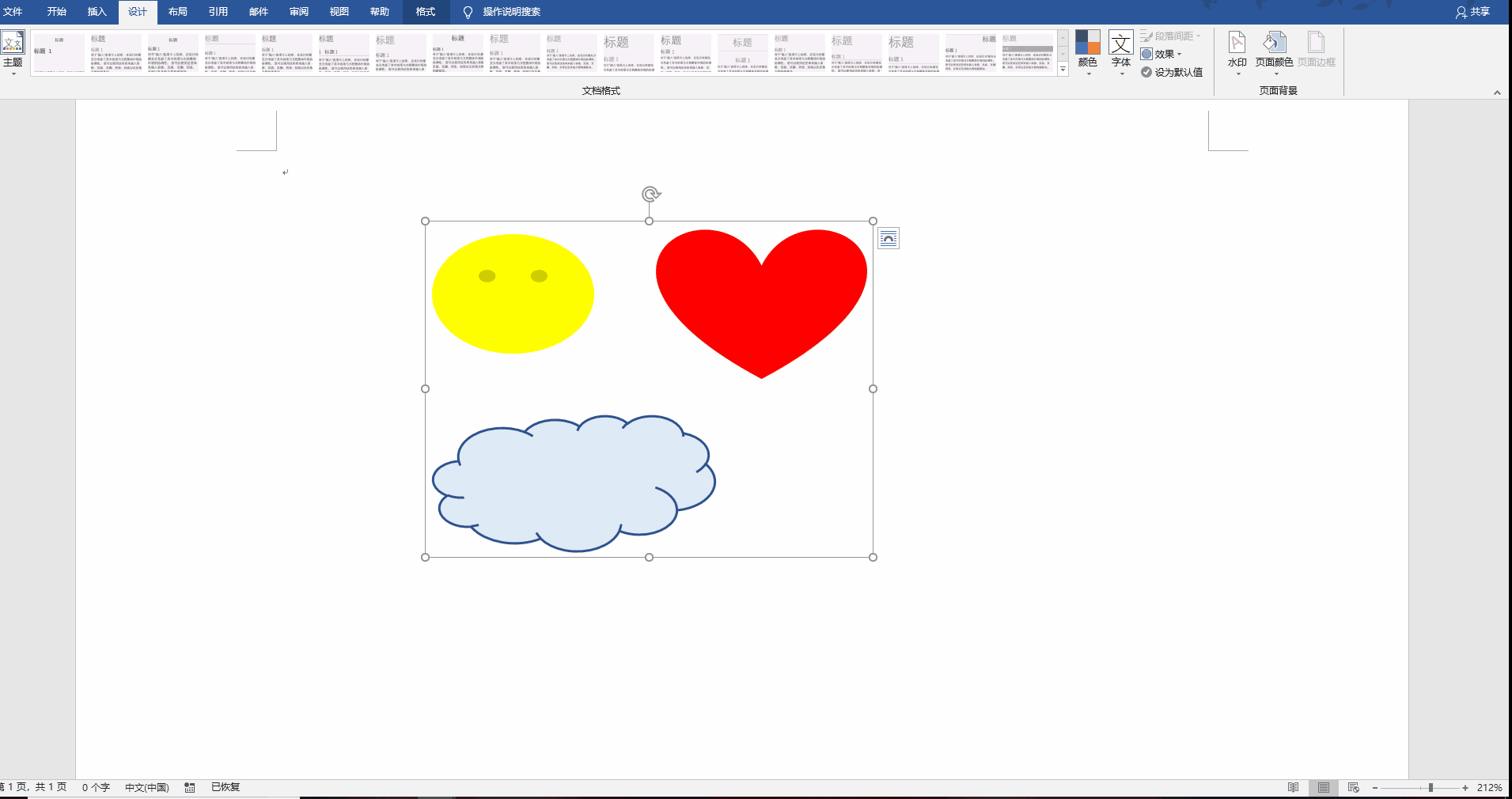Open the 页面颜色 page color picker
This screenshot has height=799, width=1512.
pyautogui.click(x=1274, y=53)
